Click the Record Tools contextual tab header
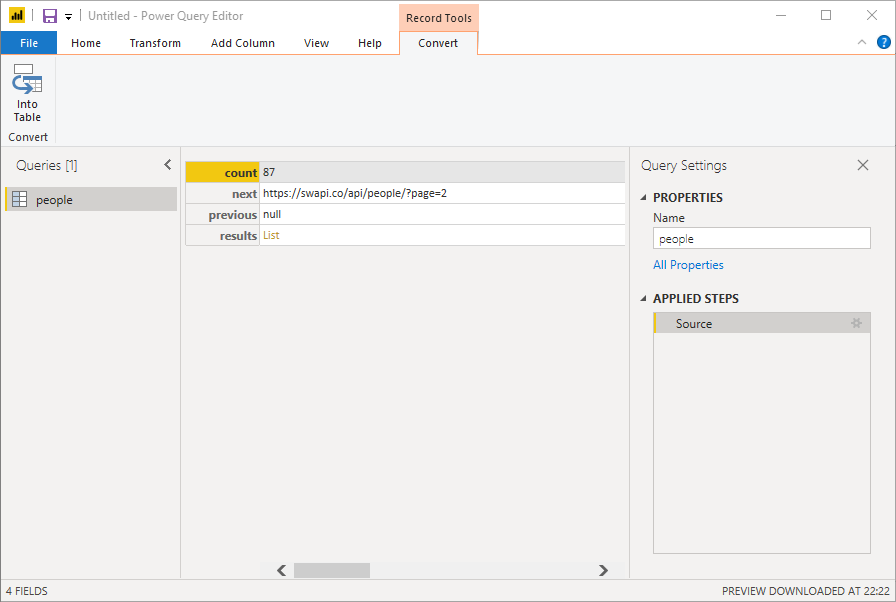Screen dimensions: 896x602 (x=439, y=18)
